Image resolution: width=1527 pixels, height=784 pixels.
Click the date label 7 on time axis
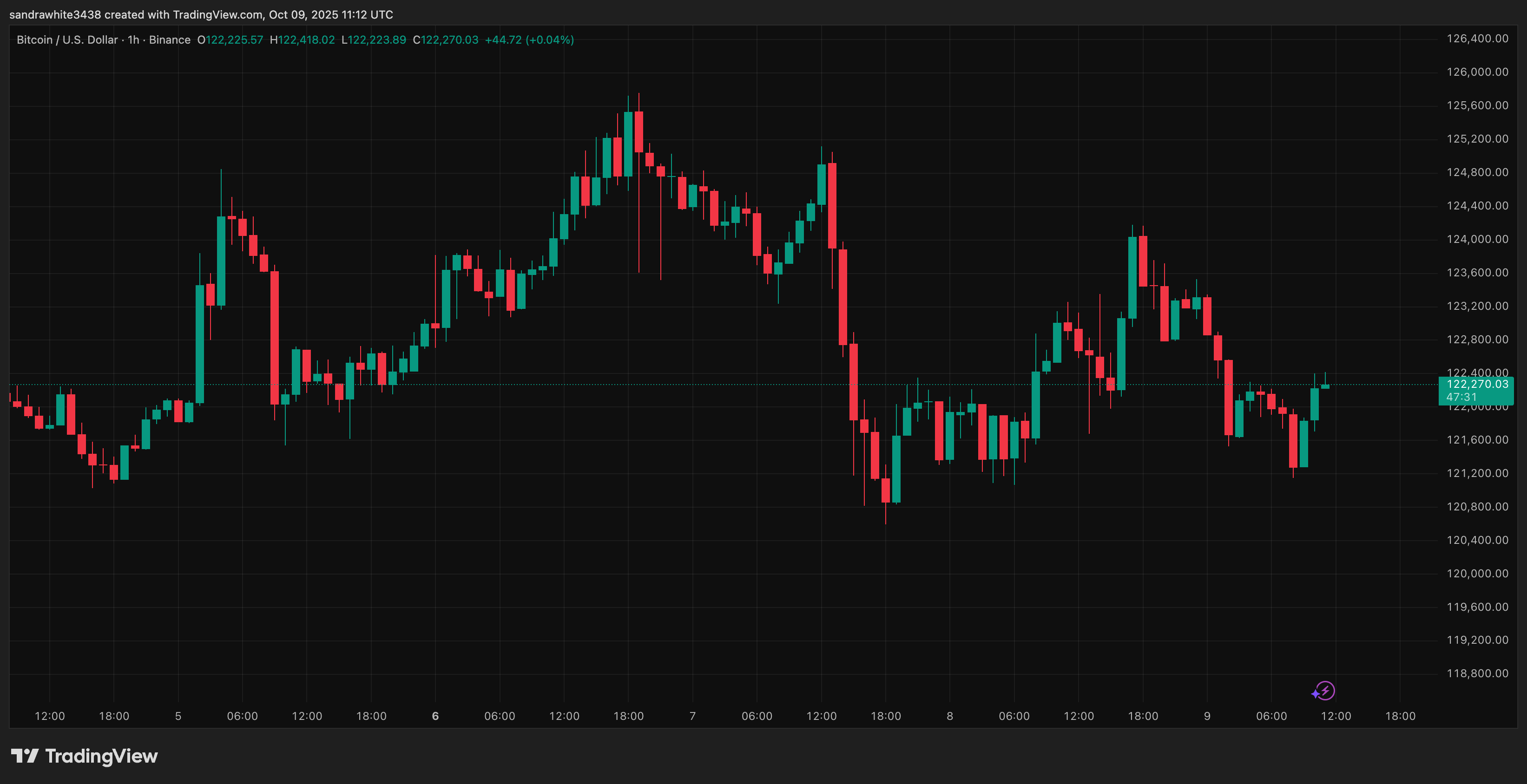click(692, 716)
